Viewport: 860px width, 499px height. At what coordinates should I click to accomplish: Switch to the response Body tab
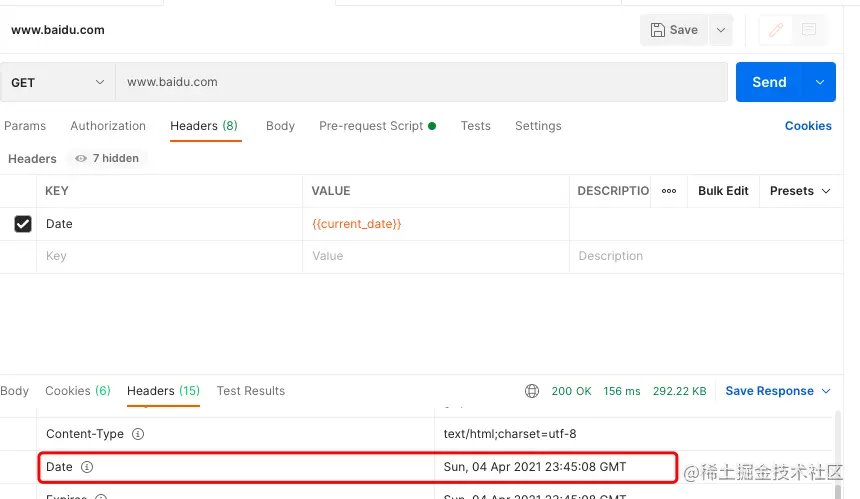tap(14, 391)
